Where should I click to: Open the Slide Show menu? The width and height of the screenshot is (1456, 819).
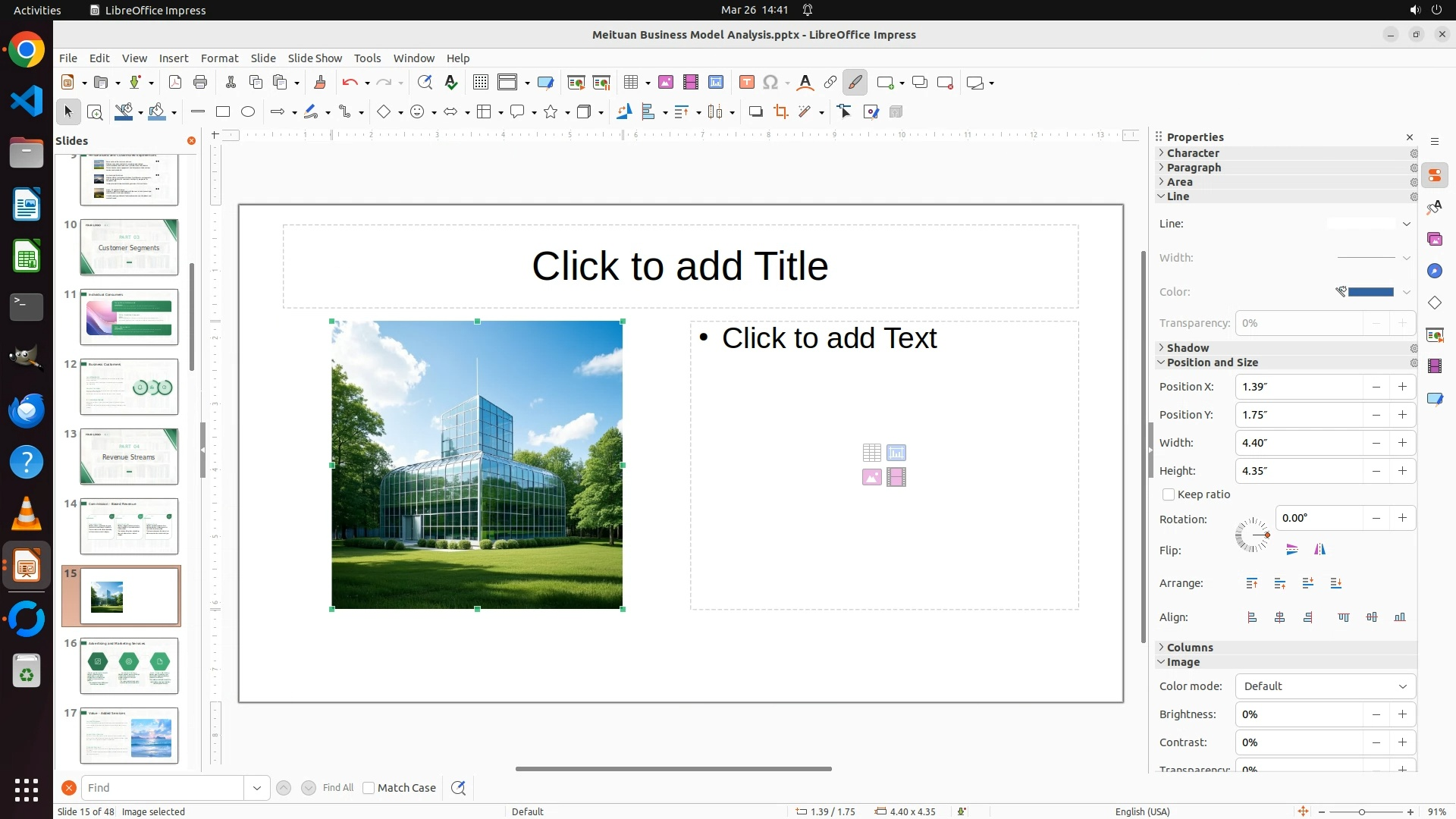pyautogui.click(x=315, y=58)
